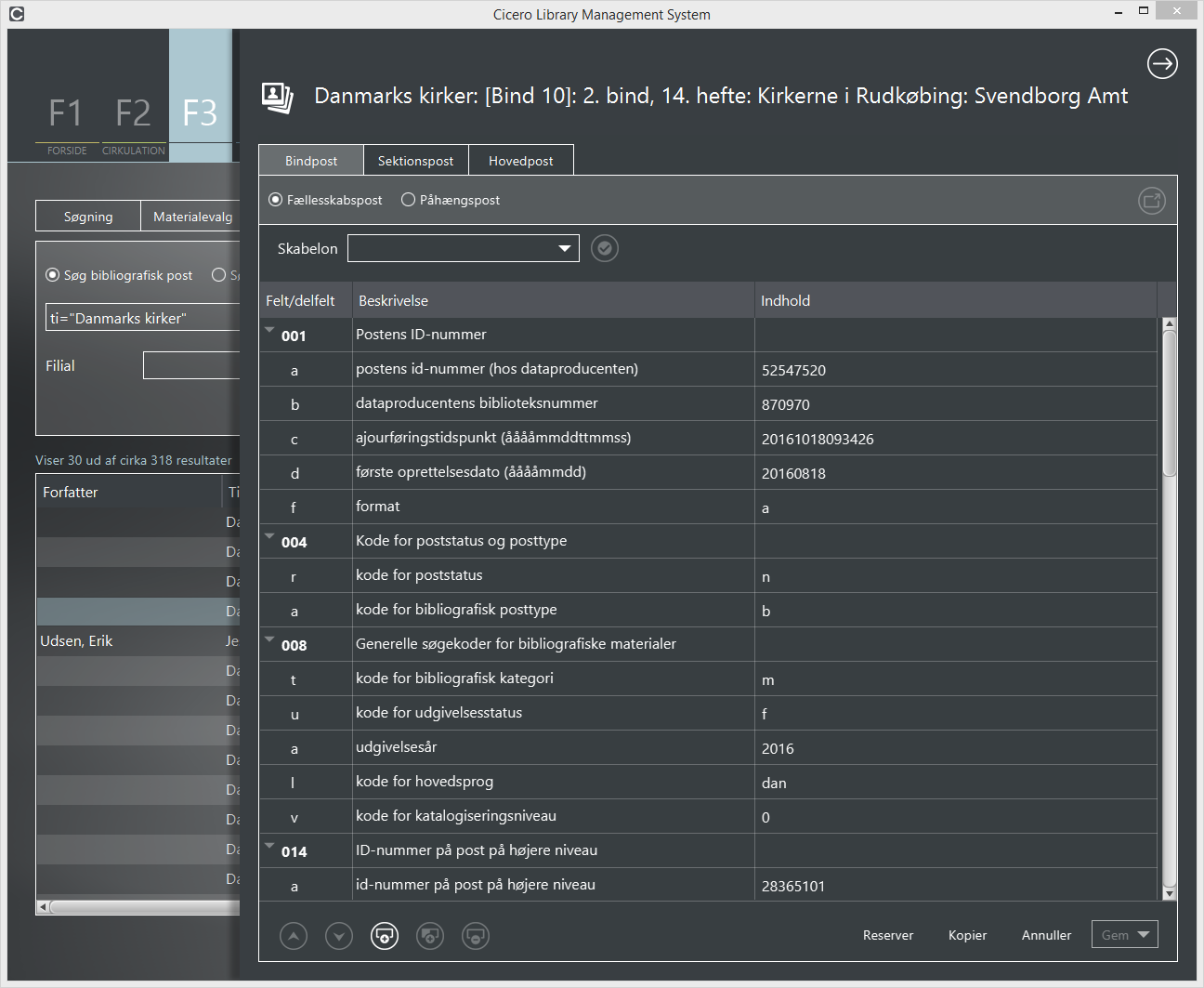Open the Skabelon template dropdown
The height and width of the screenshot is (988, 1204).
click(x=464, y=248)
